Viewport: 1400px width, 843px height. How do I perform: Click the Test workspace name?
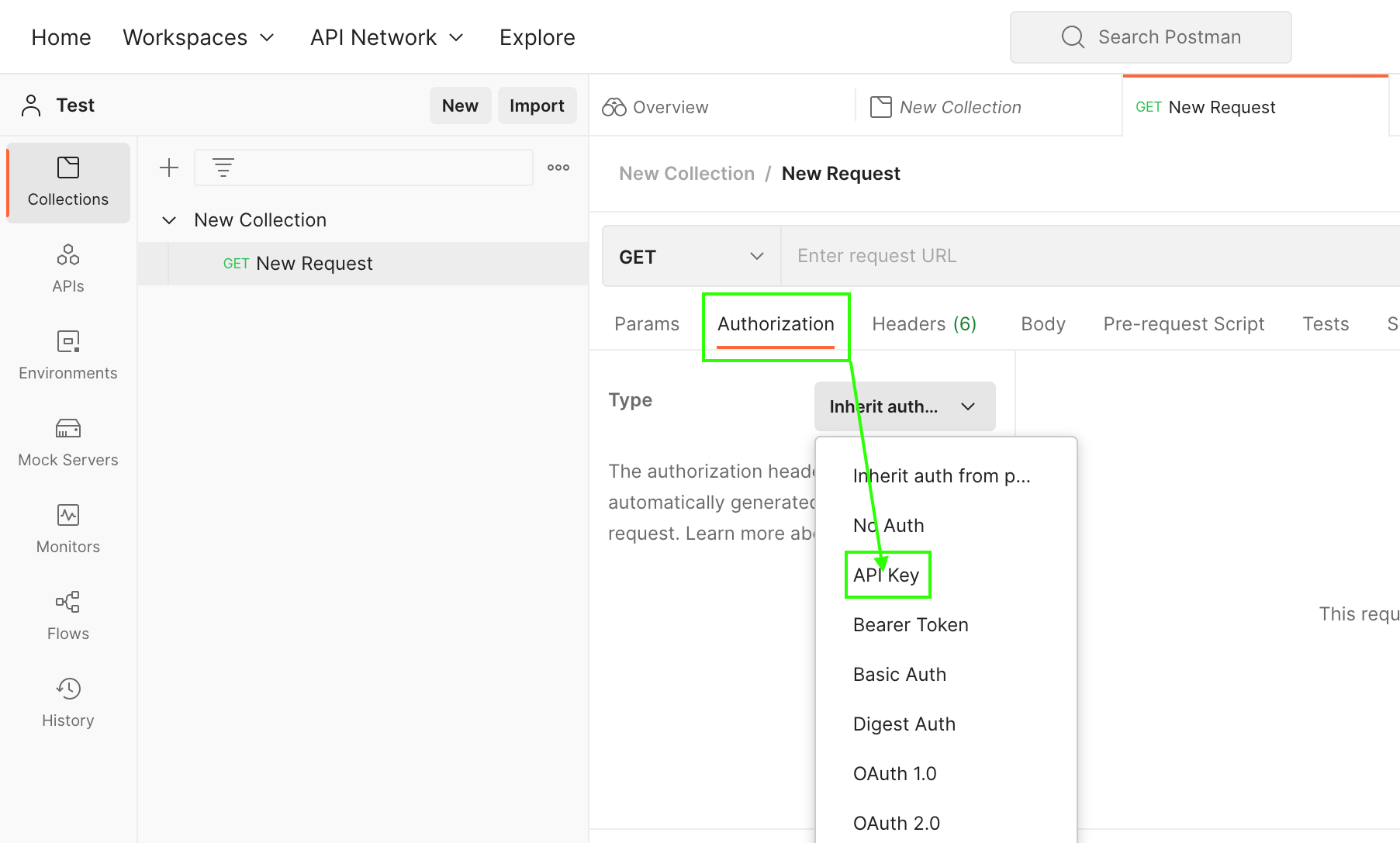coord(75,105)
